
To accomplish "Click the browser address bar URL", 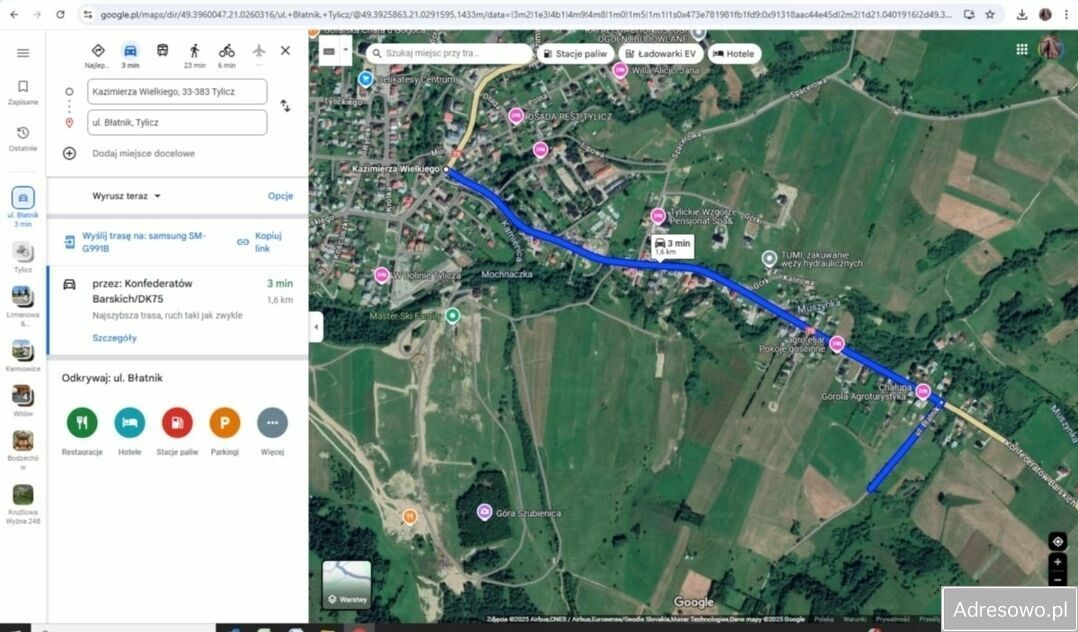I will 526,14.
